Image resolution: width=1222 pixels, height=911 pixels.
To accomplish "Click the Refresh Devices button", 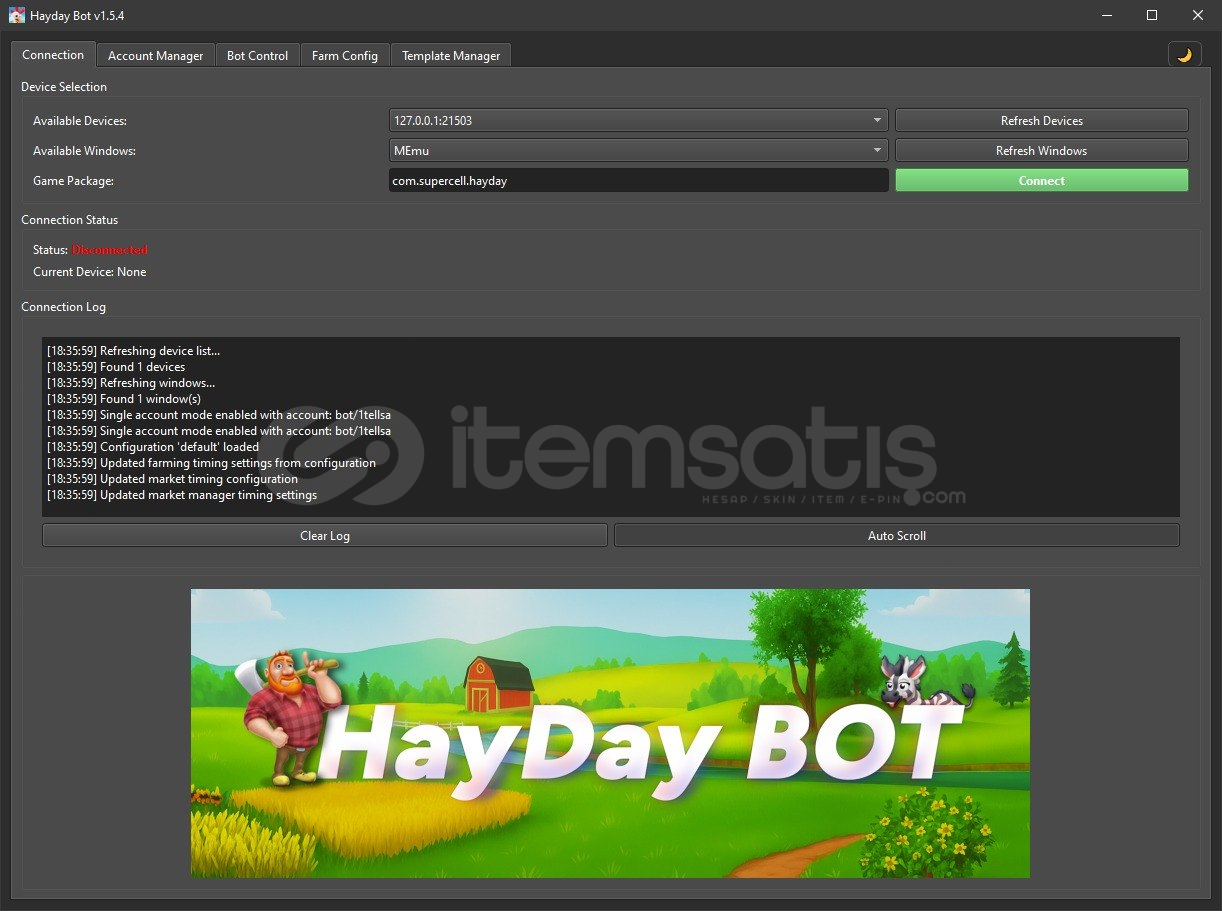I will coord(1041,121).
